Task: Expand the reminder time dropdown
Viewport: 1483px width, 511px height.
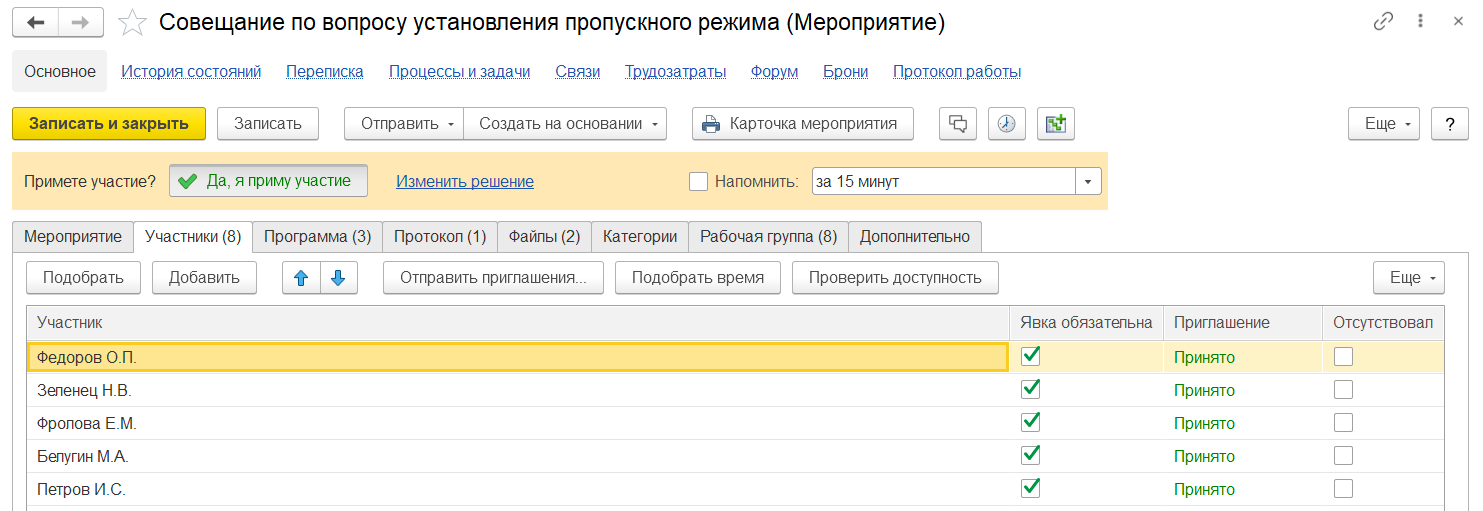Action: [x=1087, y=181]
